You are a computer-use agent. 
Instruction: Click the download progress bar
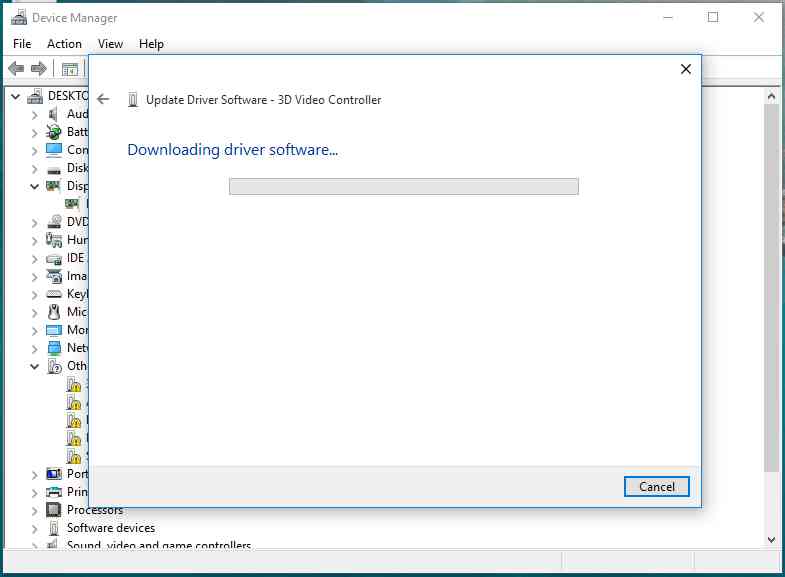click(404, 187)
